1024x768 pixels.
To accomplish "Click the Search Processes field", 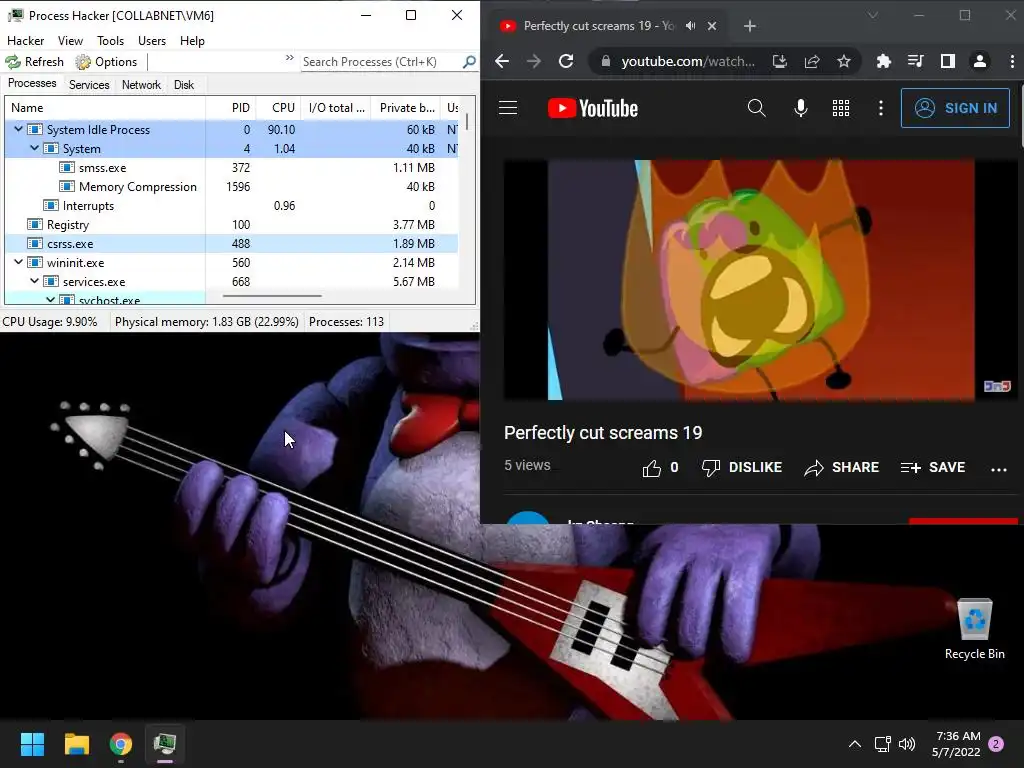I will pos(380,62).
